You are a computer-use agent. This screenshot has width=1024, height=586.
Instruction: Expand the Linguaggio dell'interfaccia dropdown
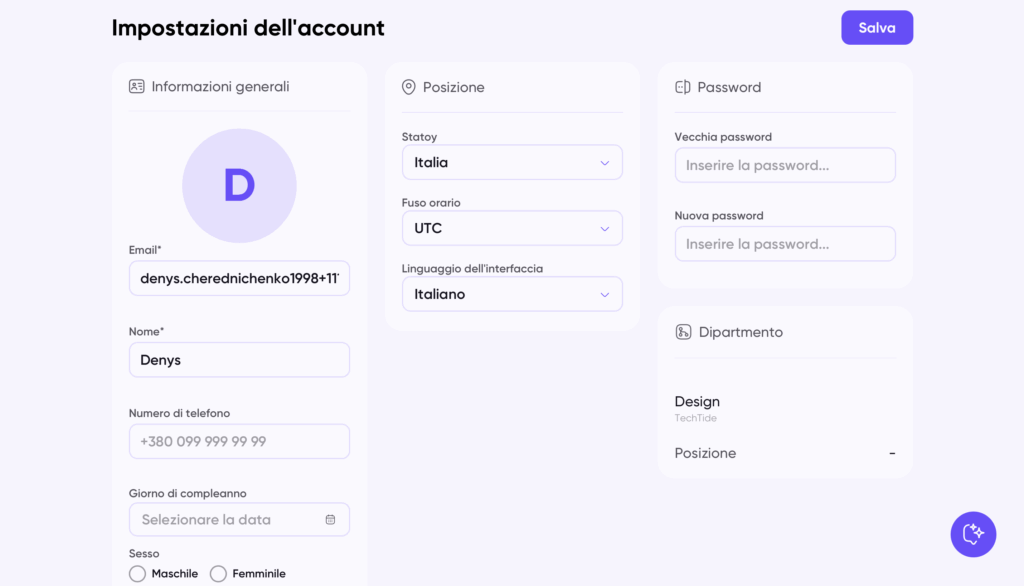[511, 295]
